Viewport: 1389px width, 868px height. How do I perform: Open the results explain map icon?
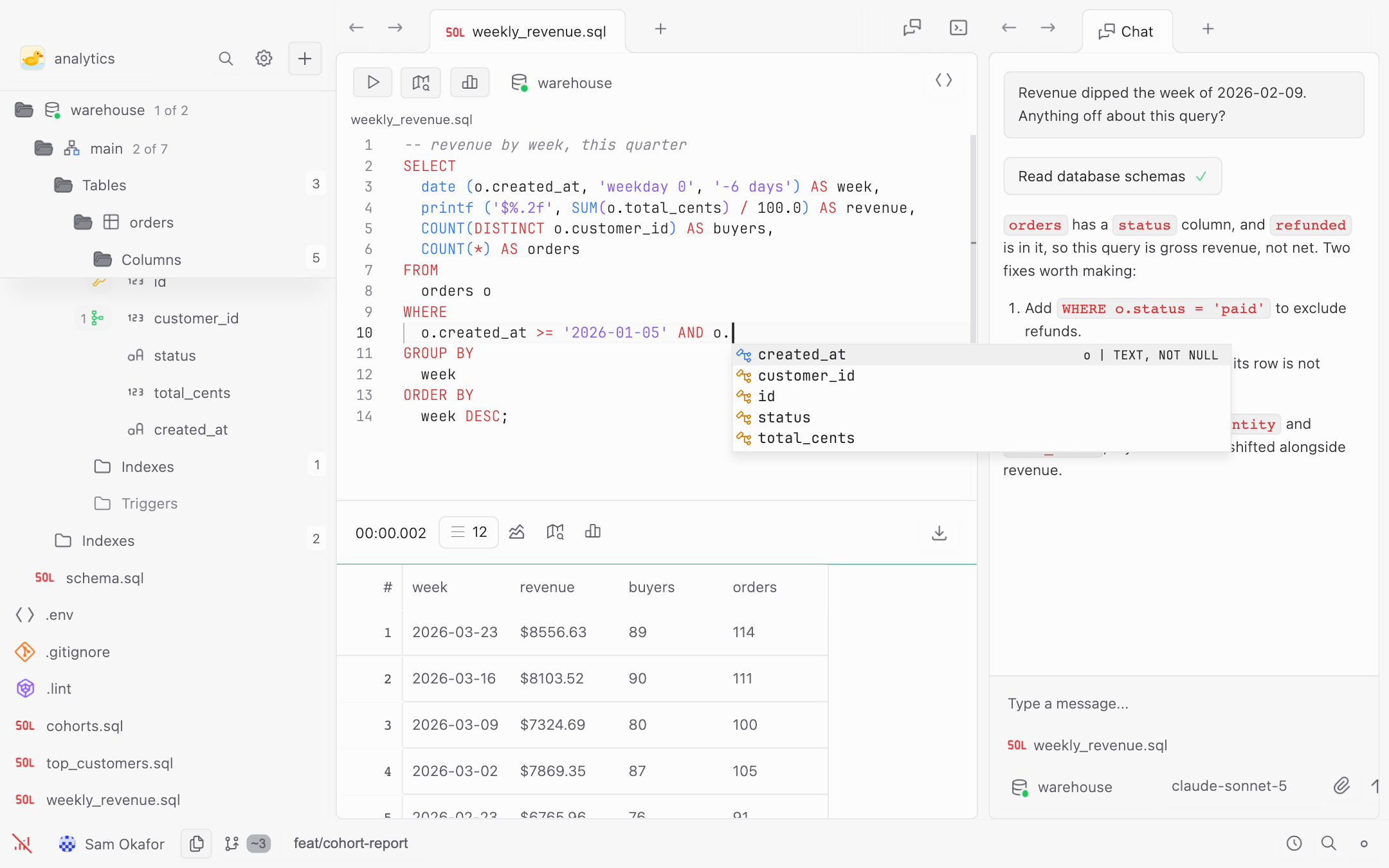[x=555, y=532]
